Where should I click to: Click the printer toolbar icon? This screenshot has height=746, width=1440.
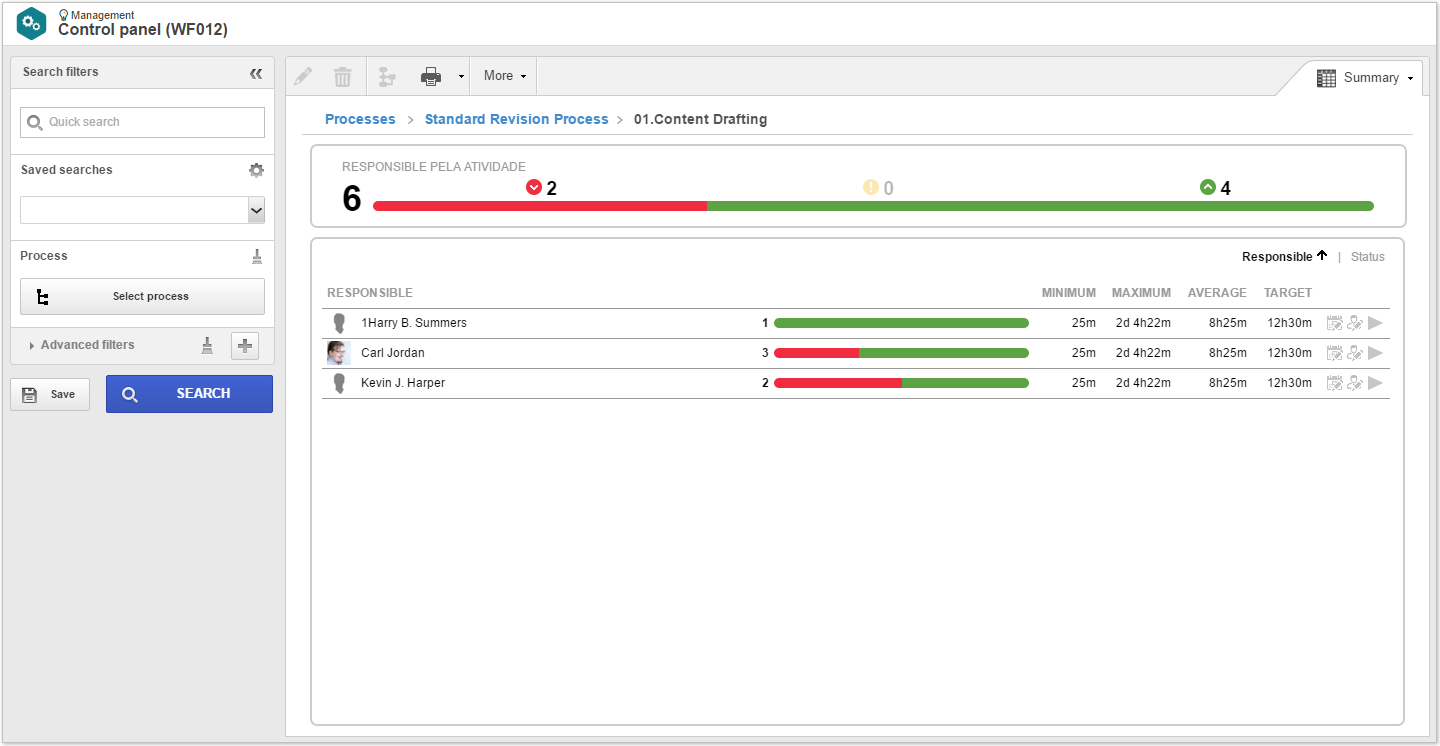(x=430, y=76)
